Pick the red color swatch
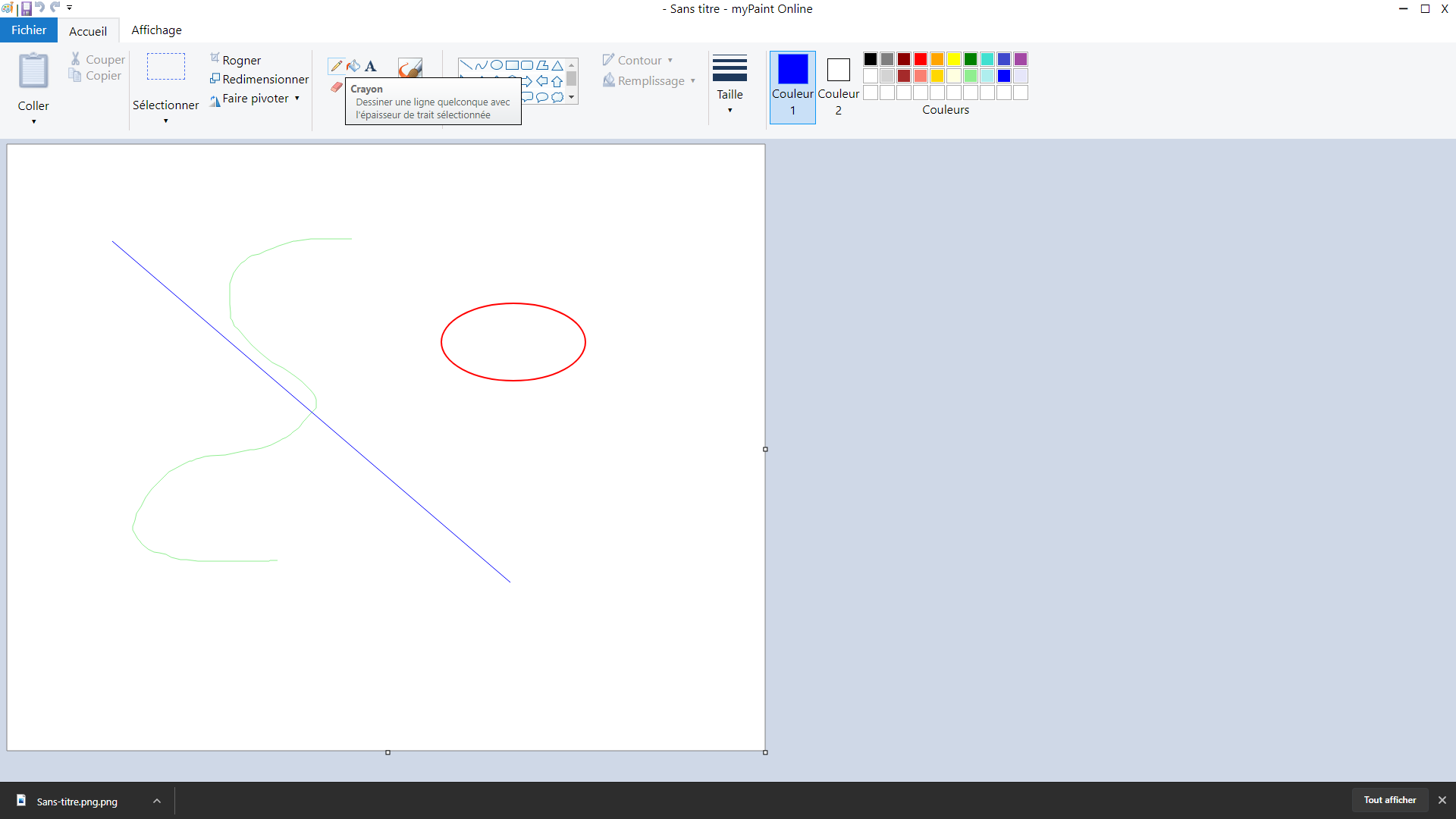Image resolution: width=1456 pixels, height=819 pixels. click(x=920, y=59)
